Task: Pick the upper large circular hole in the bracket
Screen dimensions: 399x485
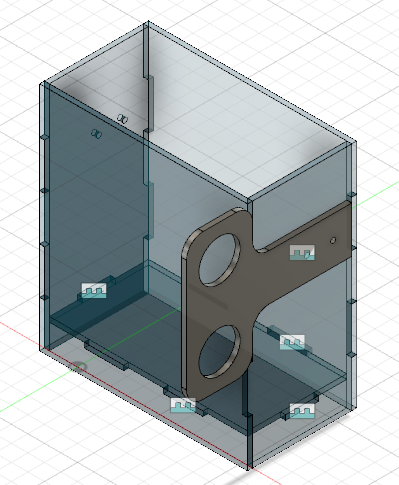Action: coord(219,260)
